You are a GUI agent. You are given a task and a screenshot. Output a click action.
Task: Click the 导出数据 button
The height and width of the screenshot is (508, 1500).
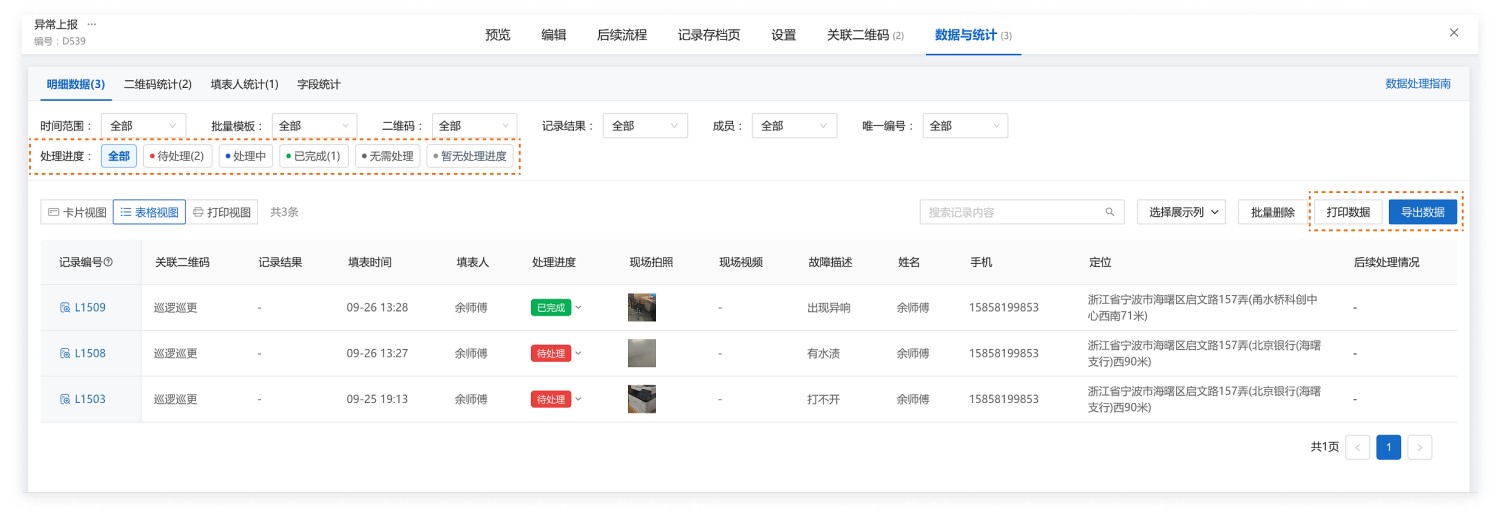click(x=1422, y=212)
